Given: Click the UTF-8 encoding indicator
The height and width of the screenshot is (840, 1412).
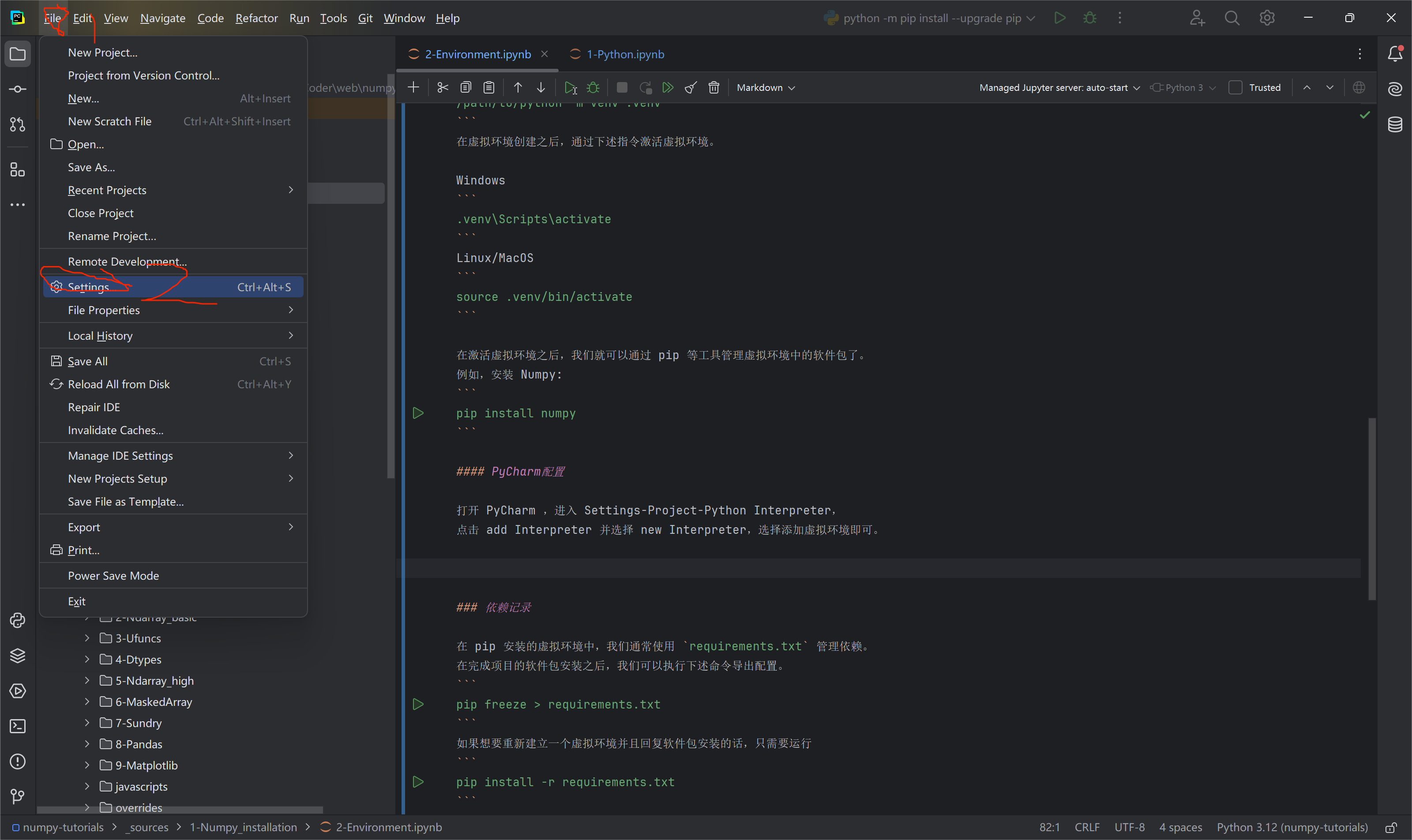Looking at the screenshot, I should (x=1130, y=827).
